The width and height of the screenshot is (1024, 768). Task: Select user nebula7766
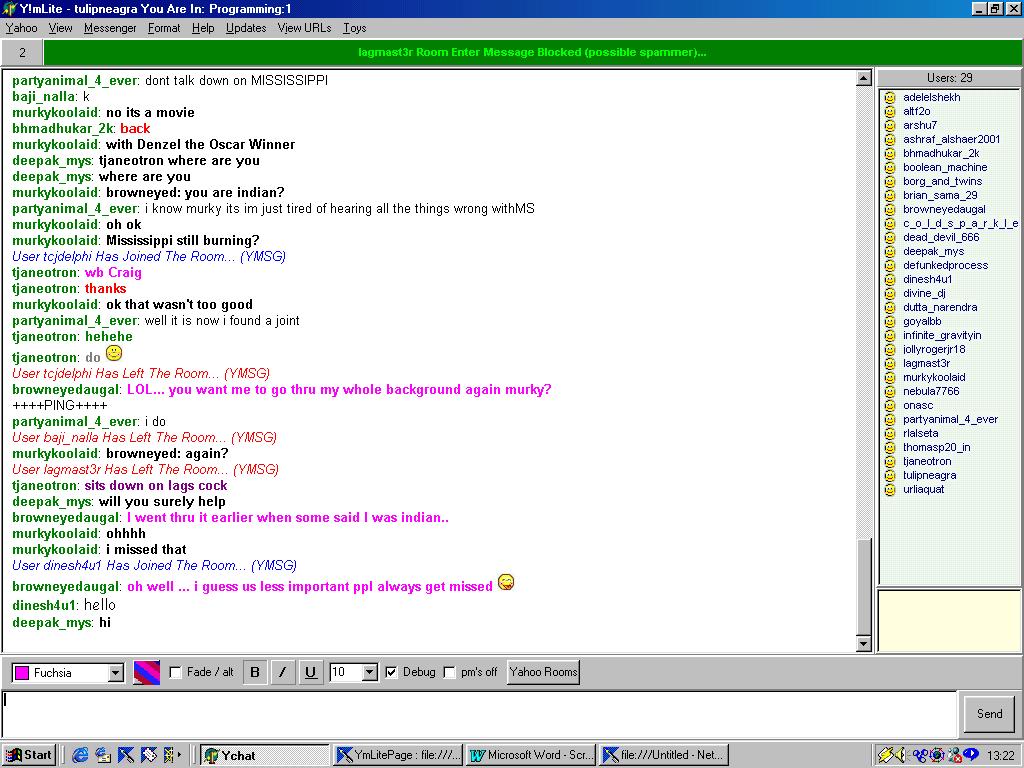tap(931, 392)
